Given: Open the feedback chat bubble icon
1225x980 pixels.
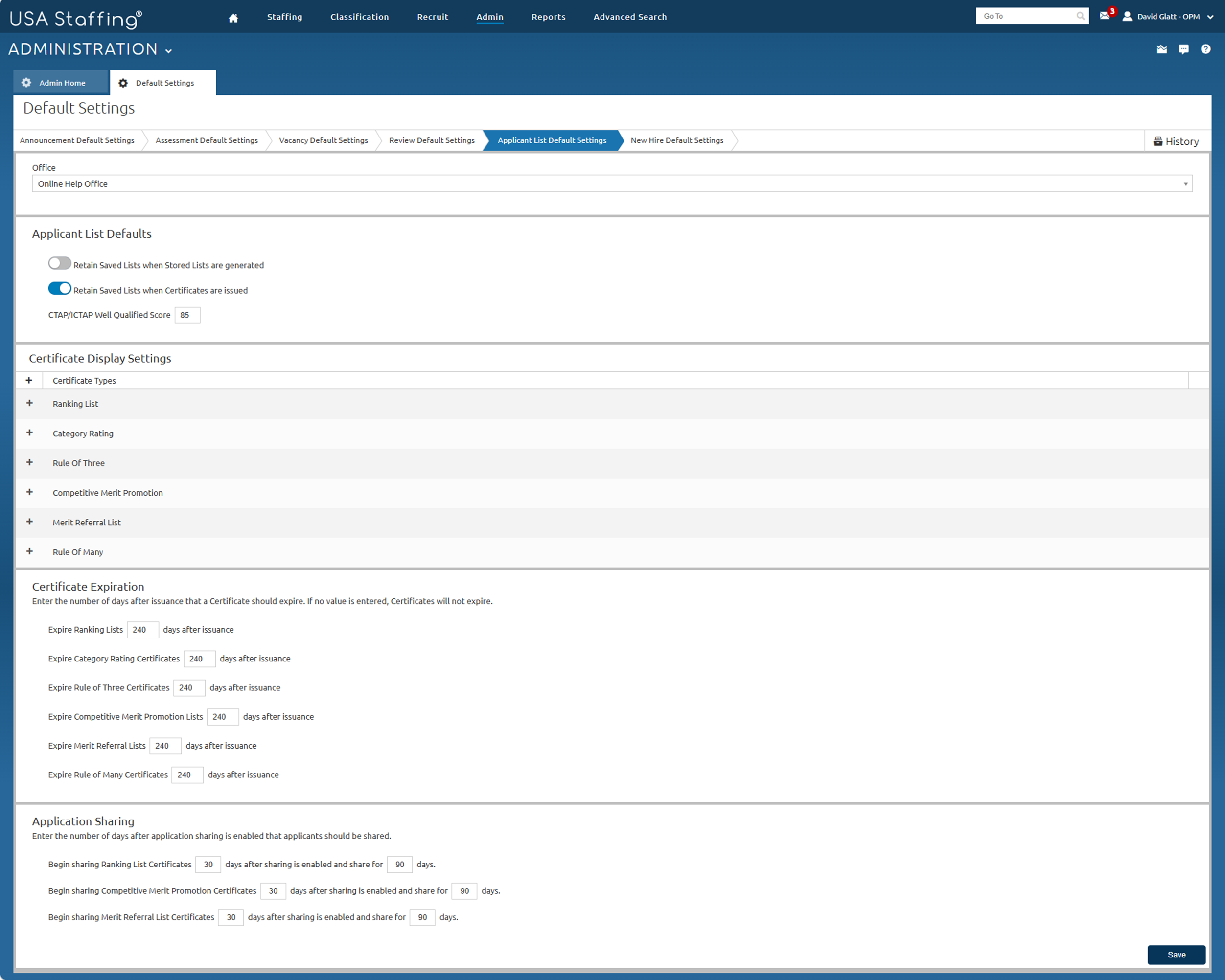Looking at the screenshot, I should point(1183,49).
